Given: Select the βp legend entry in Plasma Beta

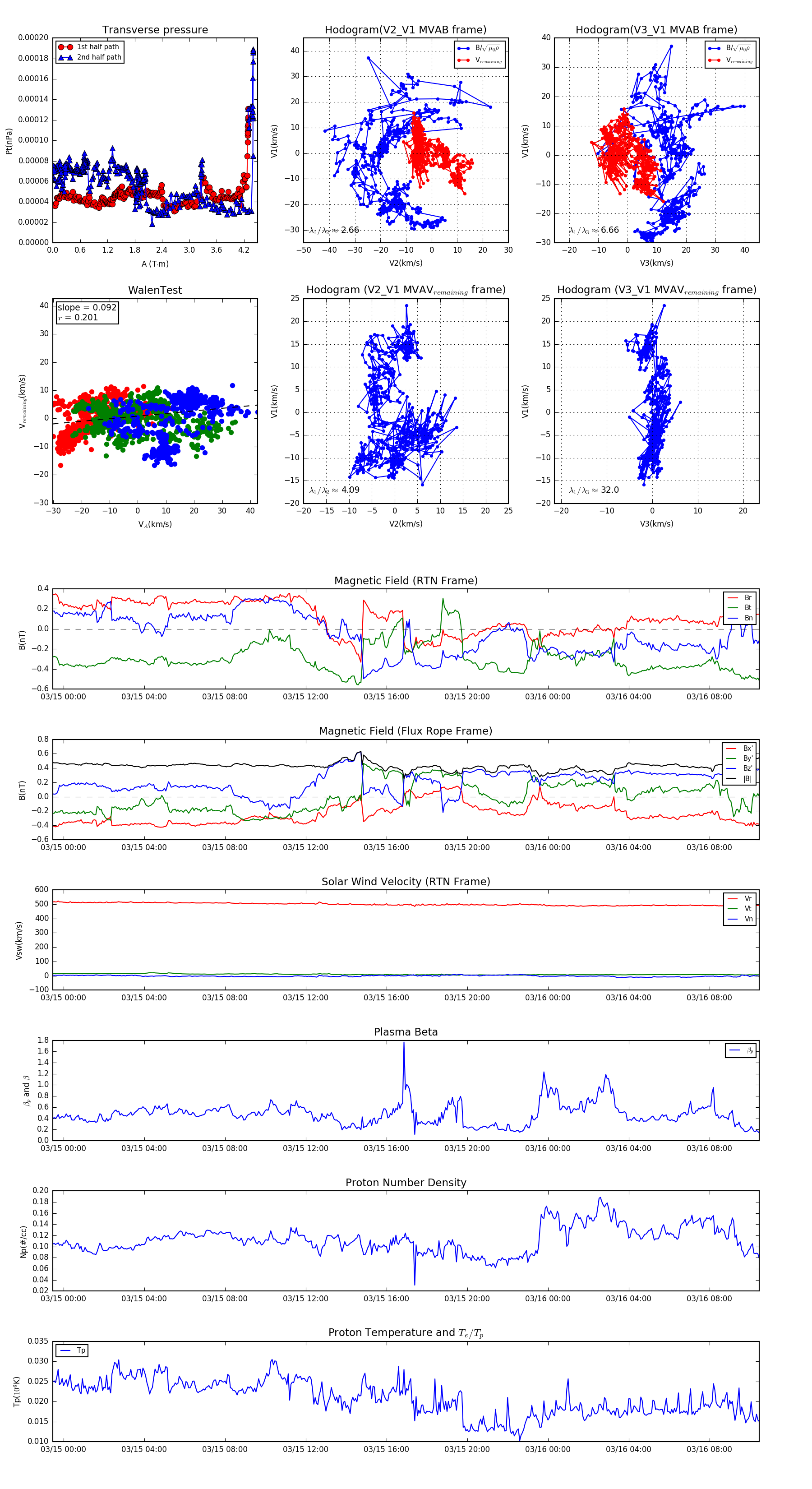Looking at the screenshot, I should (x=741, y=1050).
